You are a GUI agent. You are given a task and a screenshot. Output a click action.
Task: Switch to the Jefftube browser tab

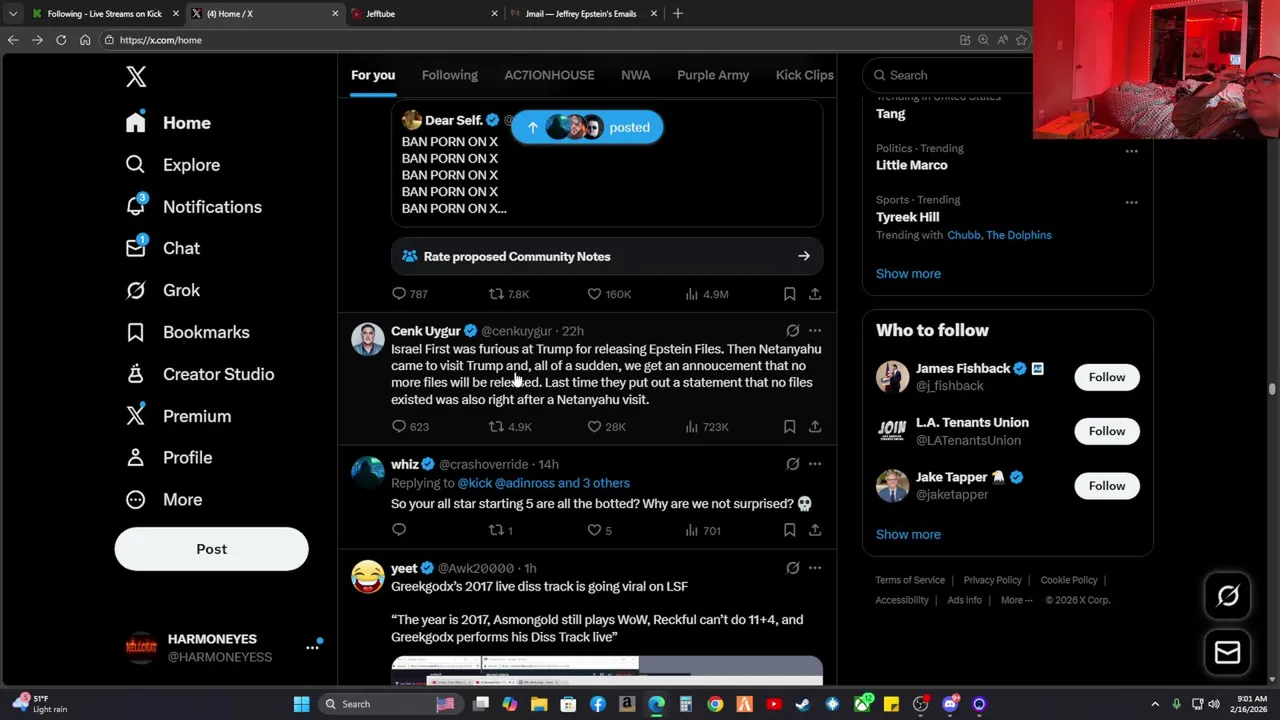point(424,13)
